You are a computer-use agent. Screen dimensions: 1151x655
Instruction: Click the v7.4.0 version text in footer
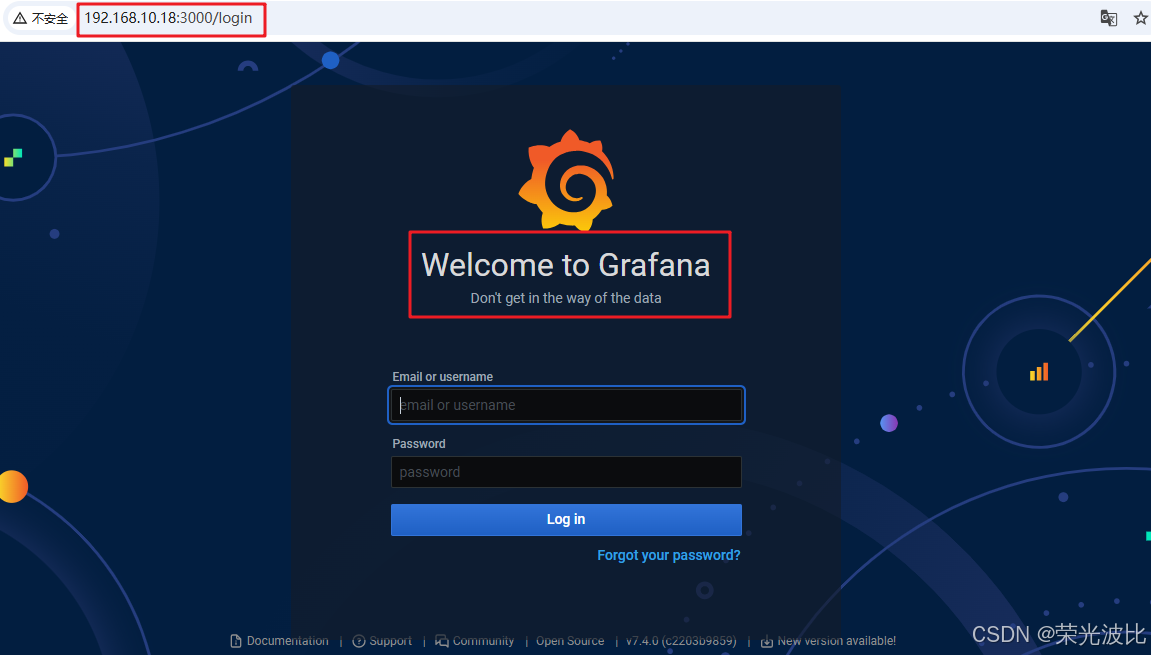point(680,641)
